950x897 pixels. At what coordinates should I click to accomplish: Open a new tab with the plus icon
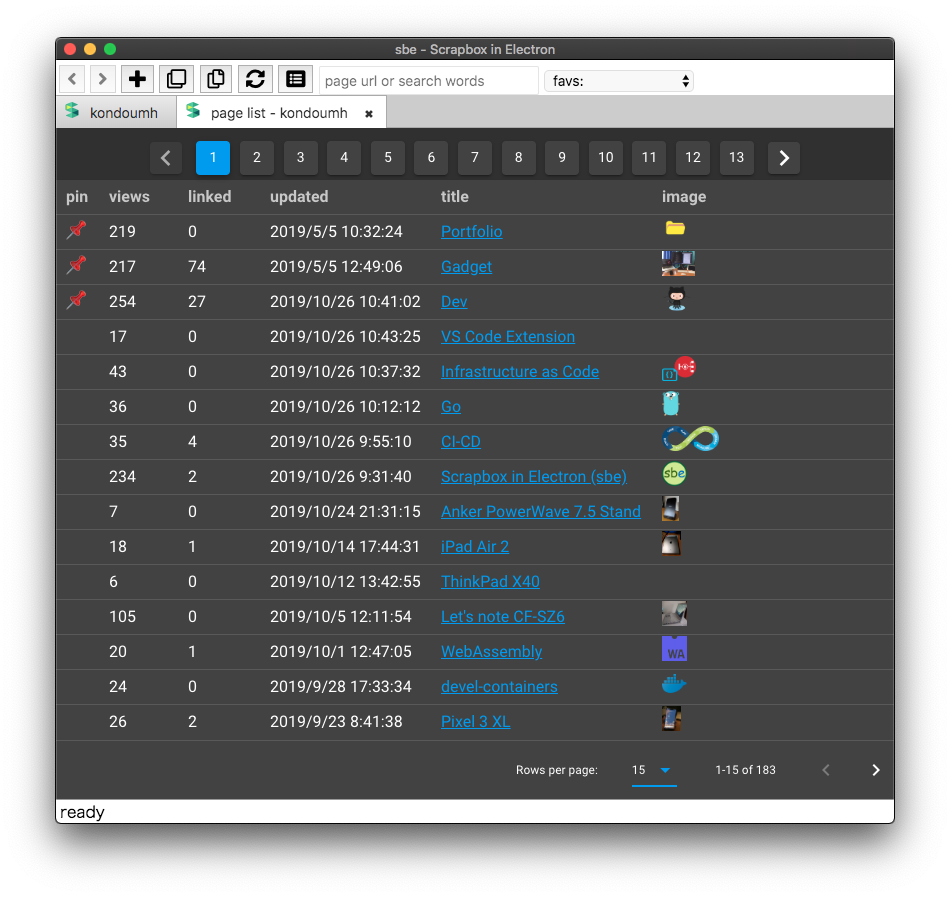coord(137,79)
